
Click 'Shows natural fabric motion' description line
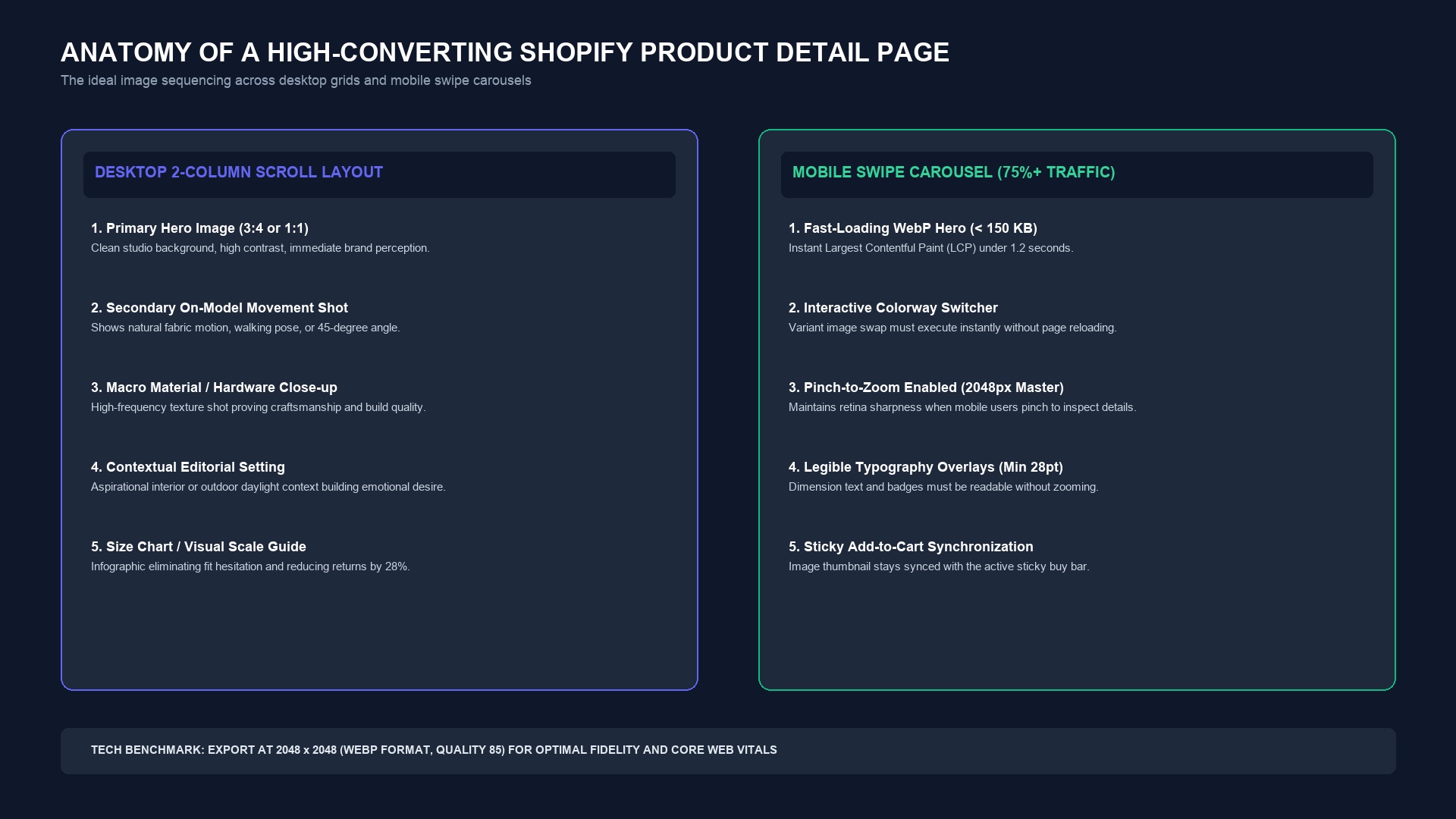pos(246,328)
